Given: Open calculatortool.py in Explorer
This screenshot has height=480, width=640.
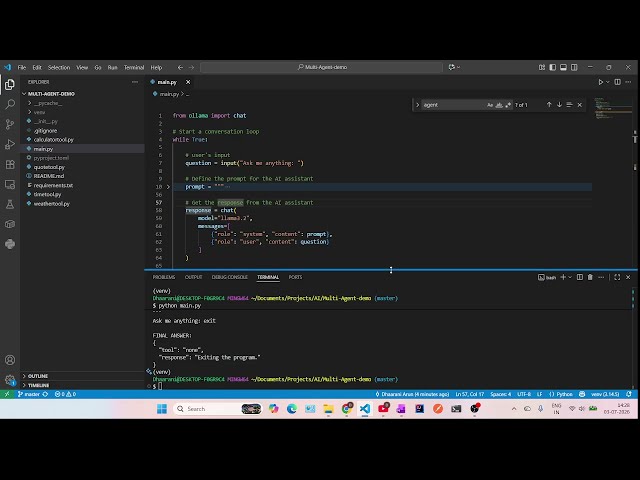Looking at the screenshot, I should pyautogui.click(x=53, y=140).
